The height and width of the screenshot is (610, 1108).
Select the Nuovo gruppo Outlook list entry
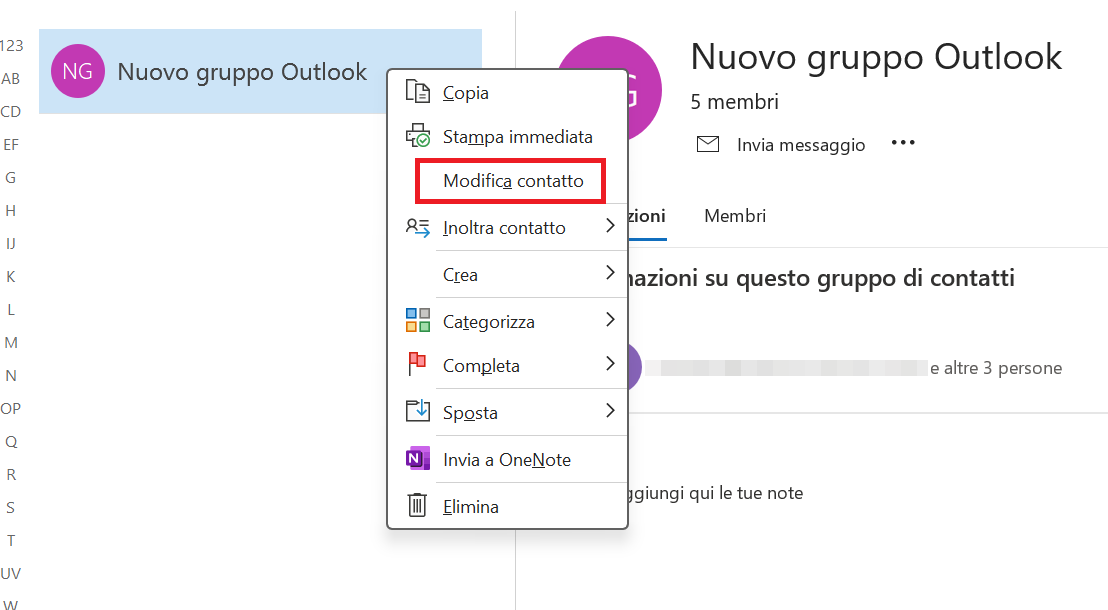[260, 71]
